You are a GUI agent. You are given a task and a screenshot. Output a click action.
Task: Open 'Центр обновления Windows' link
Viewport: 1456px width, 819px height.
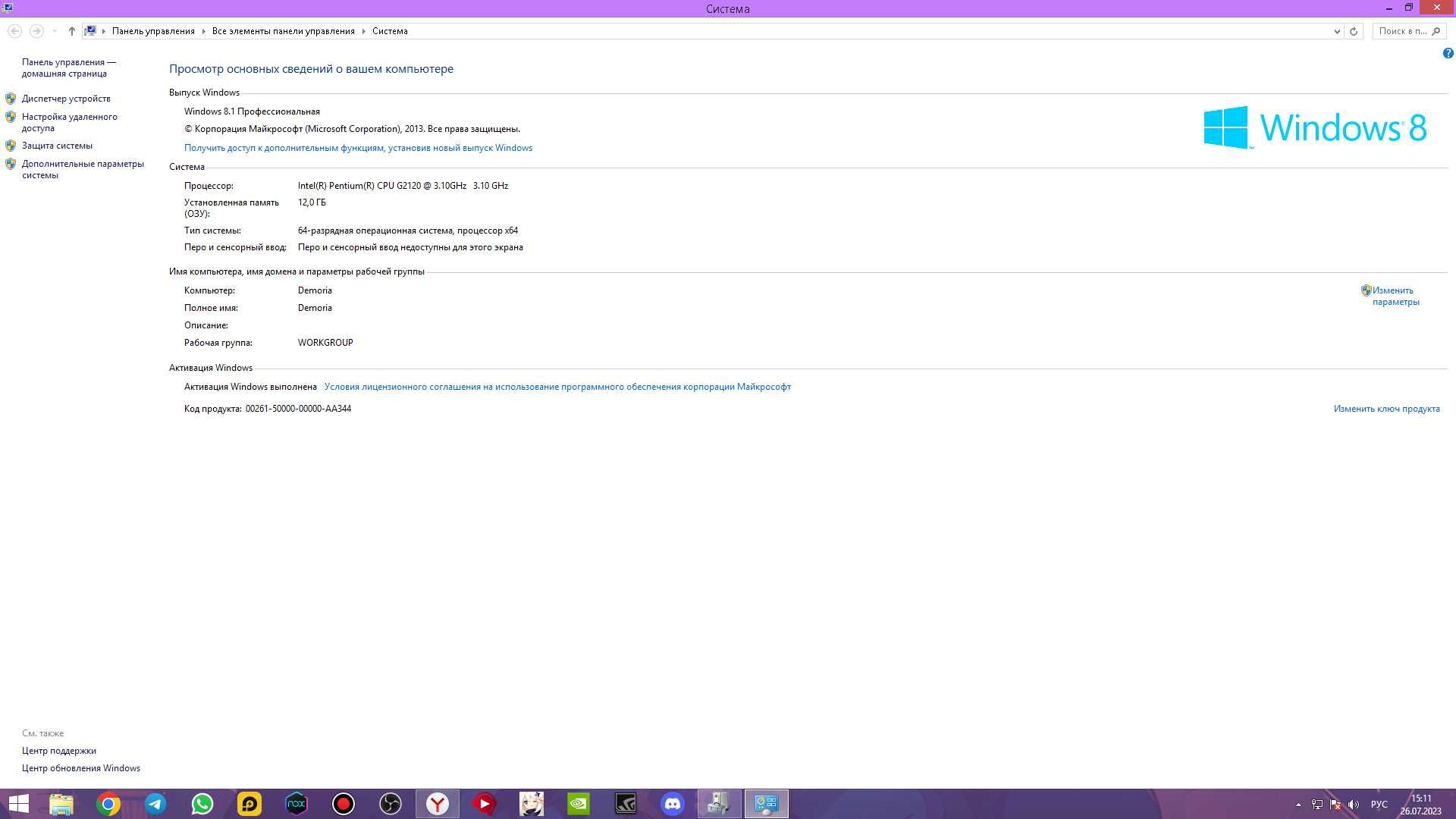81,768
